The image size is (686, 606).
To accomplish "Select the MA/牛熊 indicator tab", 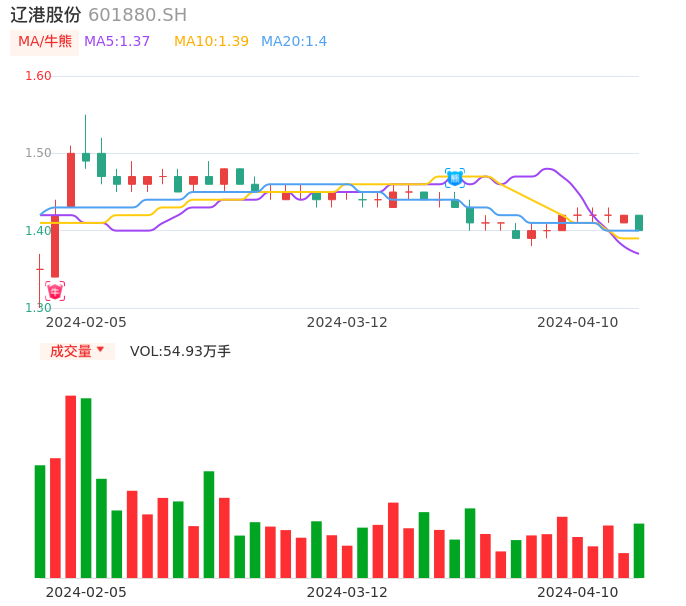I will click(45, 42).
